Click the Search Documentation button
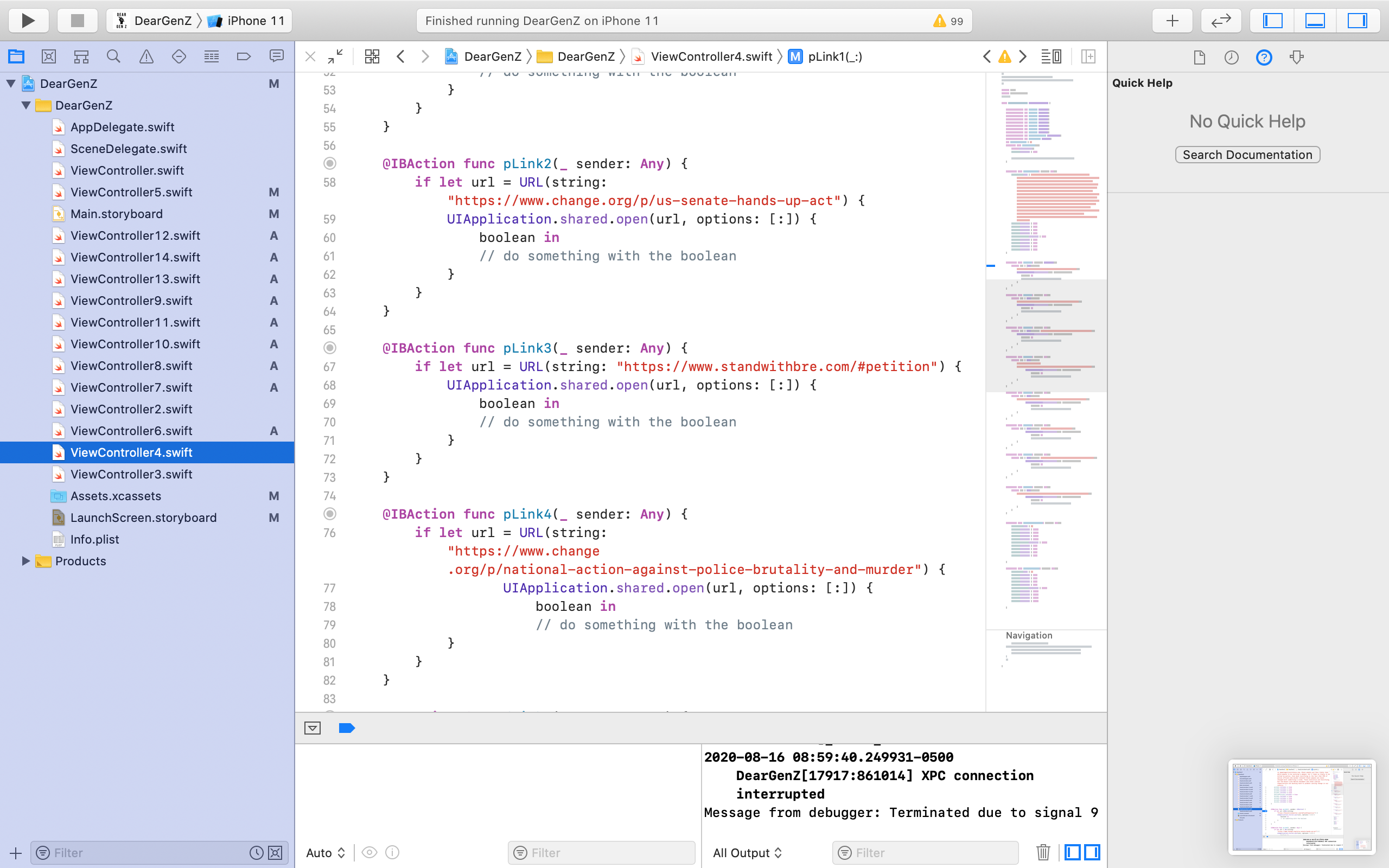 point(1247,155)
